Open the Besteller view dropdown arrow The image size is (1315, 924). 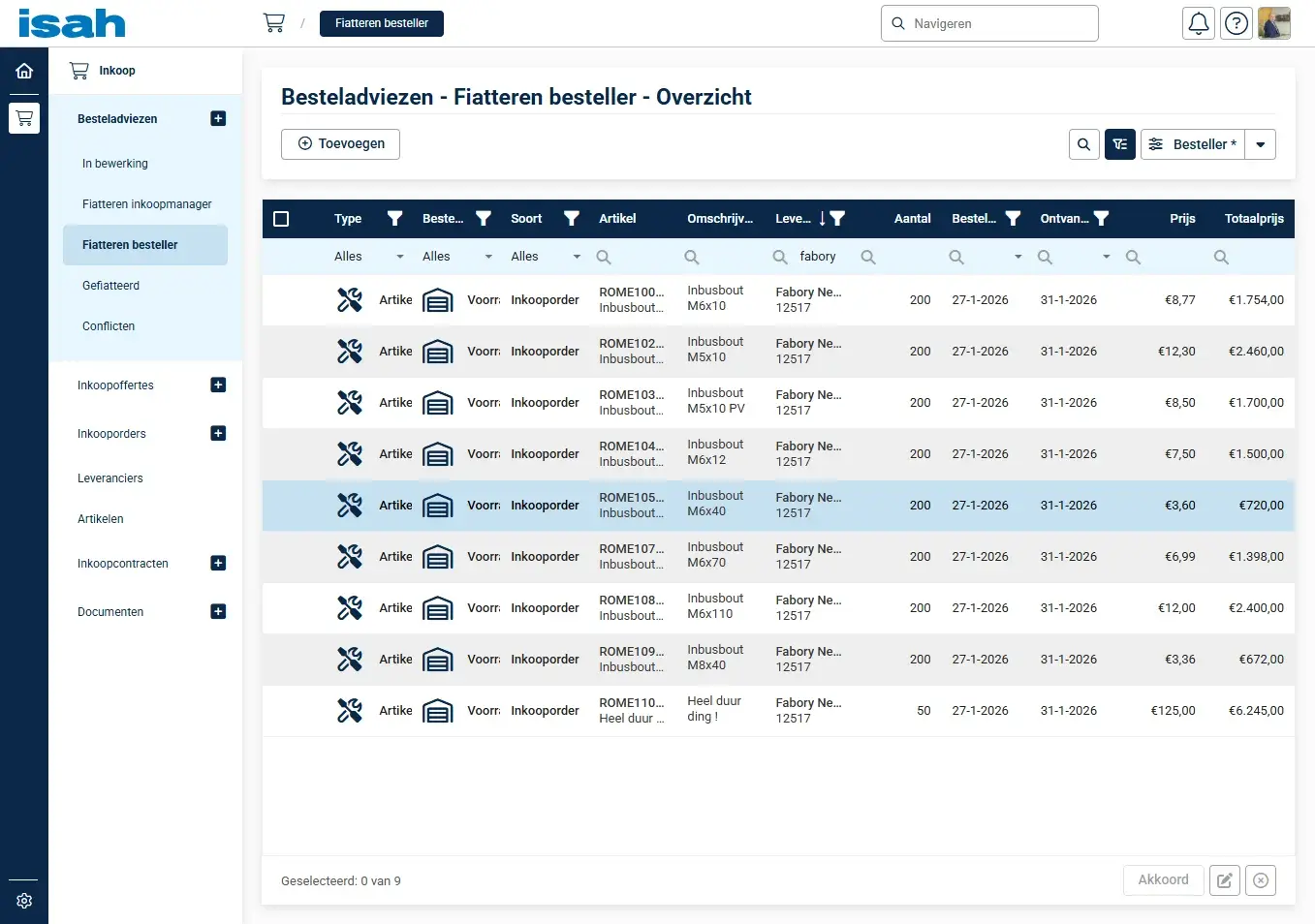1261,144
